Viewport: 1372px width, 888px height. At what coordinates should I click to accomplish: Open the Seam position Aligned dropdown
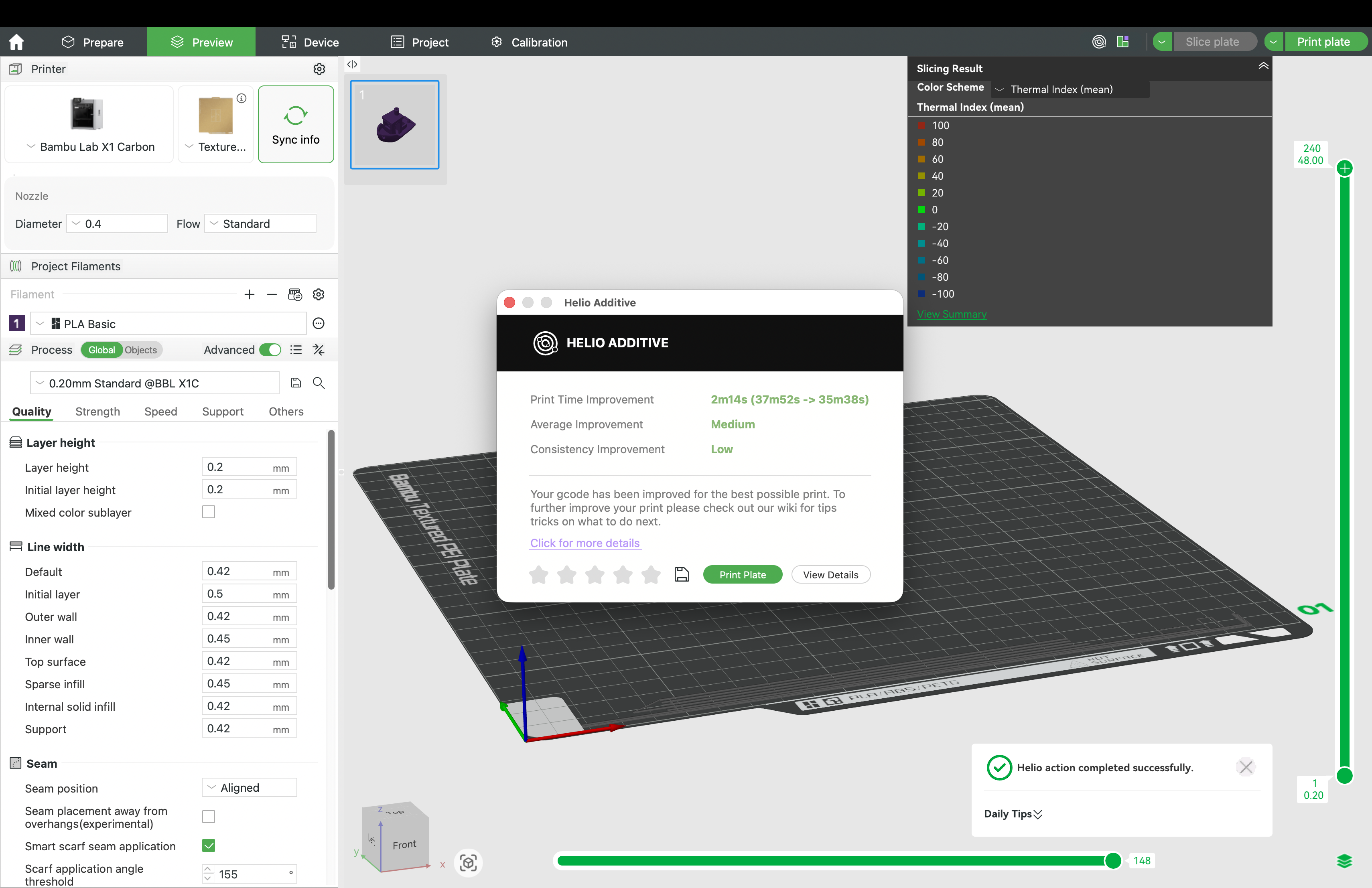click(249, 787)
